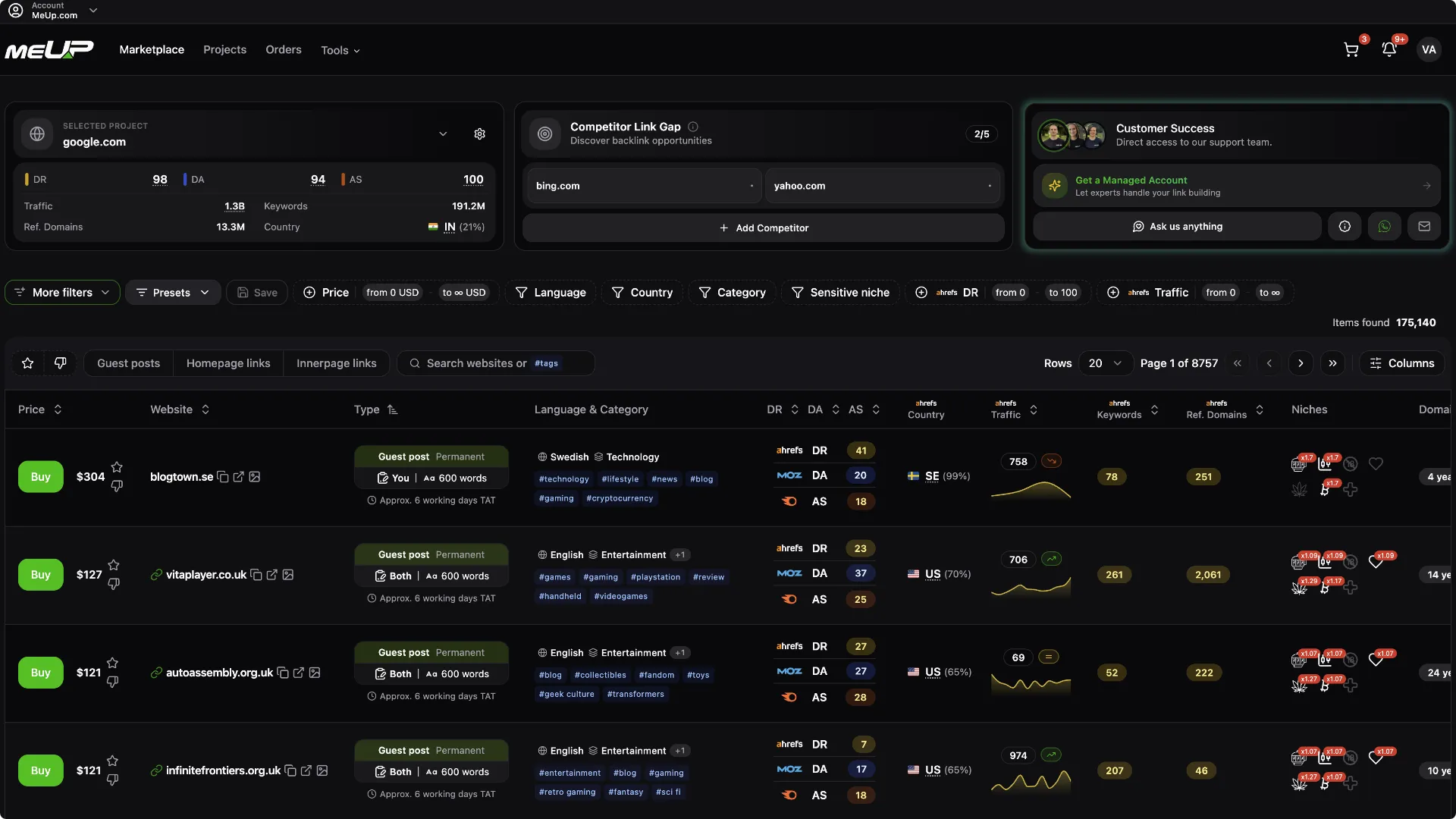The width and height of the screenshot is (1456, 819).
Task: Open the shopping cart
Action: coord(1351,50)
